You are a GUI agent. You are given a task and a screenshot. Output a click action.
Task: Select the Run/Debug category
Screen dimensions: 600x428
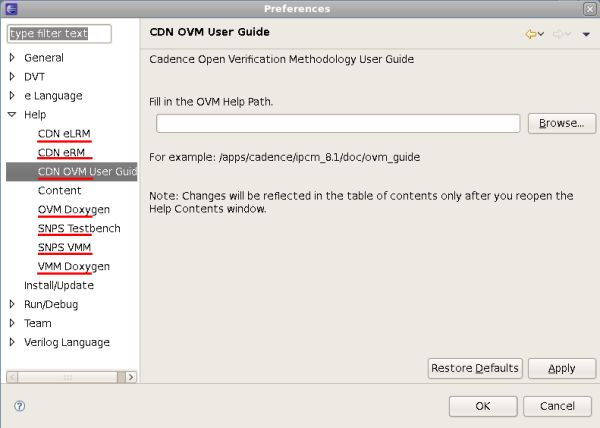click(51, 304)
